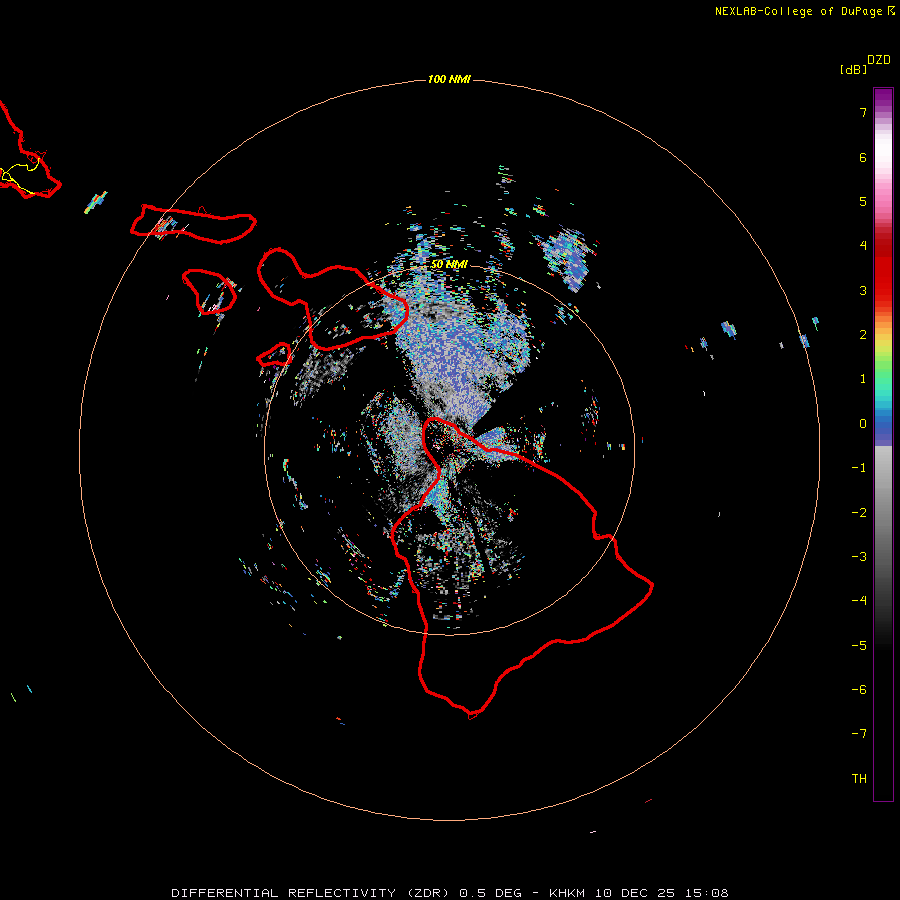Screen dimensions: 900x900
Task: Click the 'DIFFERENTIAL REFLECTIVITY (ZDR) 0.5 DEG' caption
Action: pos(346,893)
